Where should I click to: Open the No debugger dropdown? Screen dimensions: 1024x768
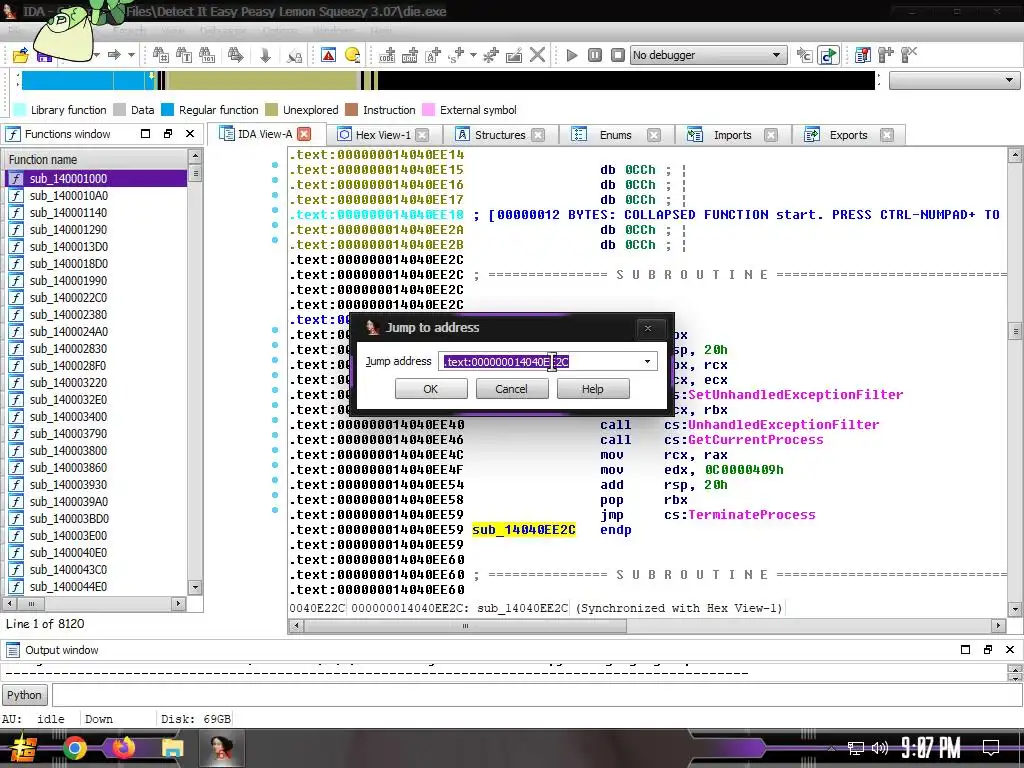click(x=707, y=55)
